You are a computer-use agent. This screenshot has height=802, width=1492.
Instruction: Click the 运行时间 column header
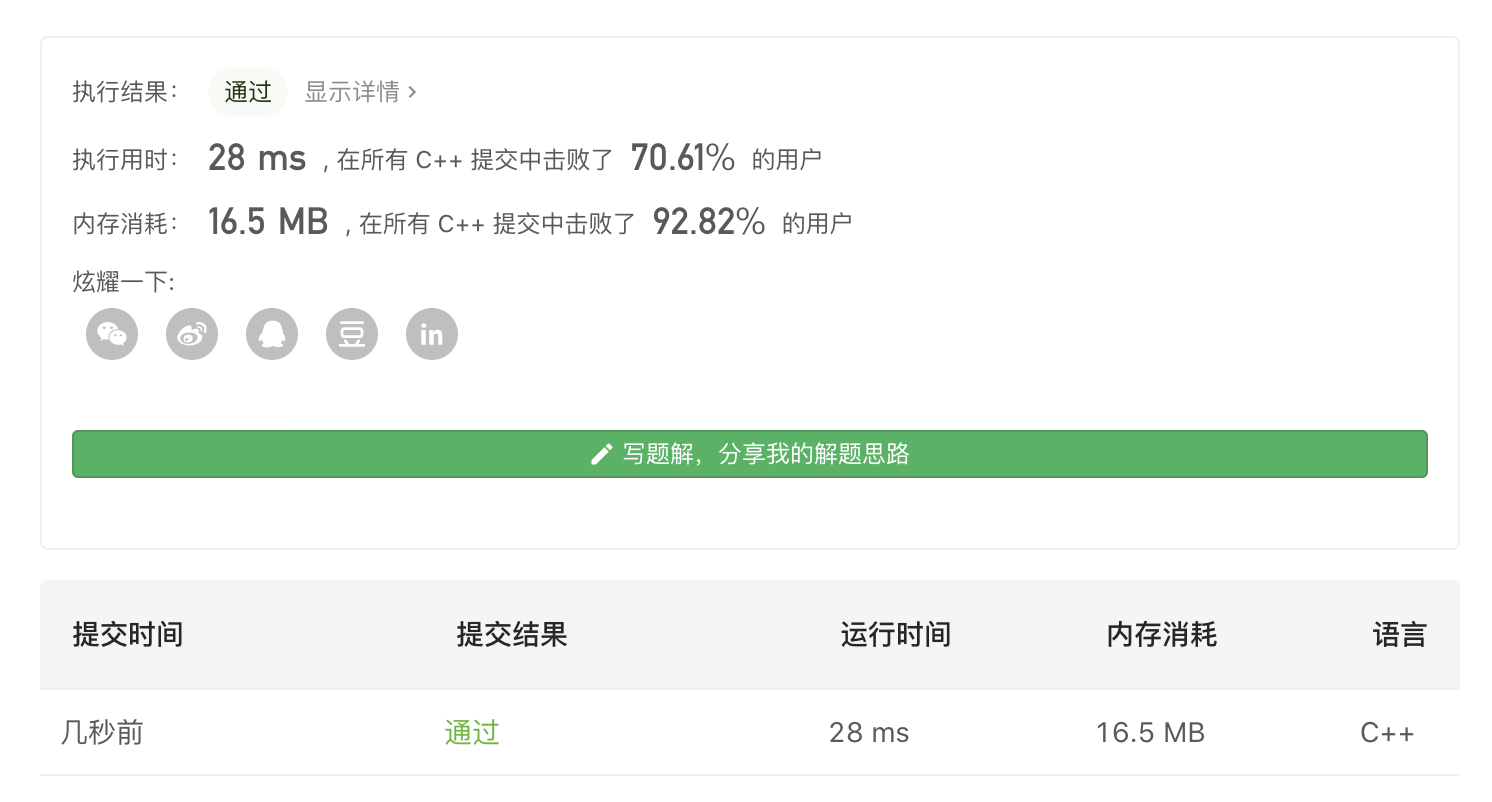pyautogui.click(x=895, y=634)
